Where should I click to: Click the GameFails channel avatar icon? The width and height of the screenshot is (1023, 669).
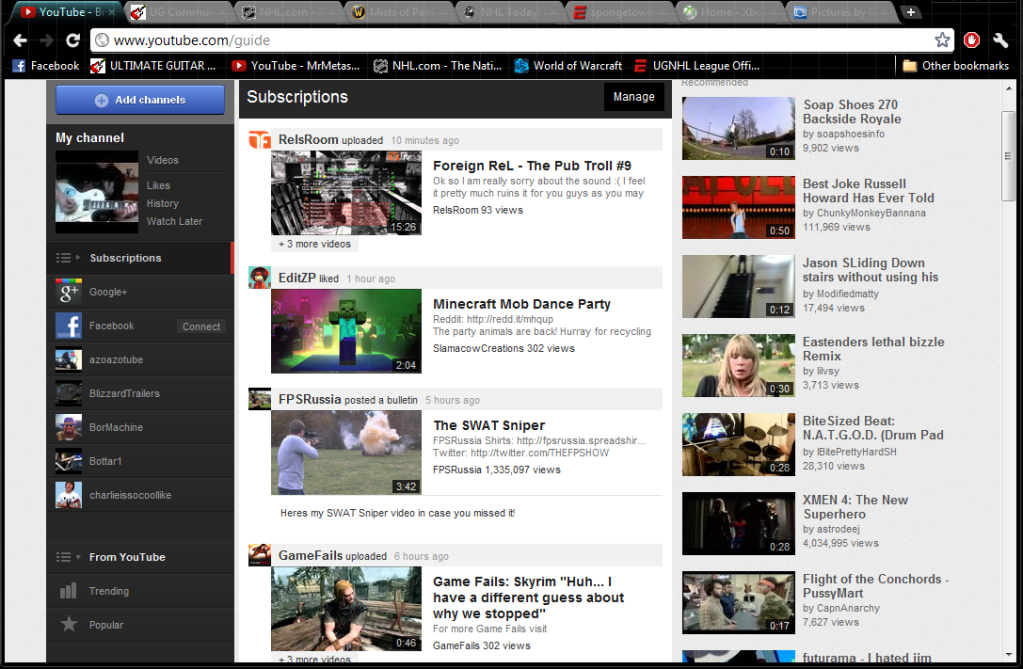(x=260, y=555)
